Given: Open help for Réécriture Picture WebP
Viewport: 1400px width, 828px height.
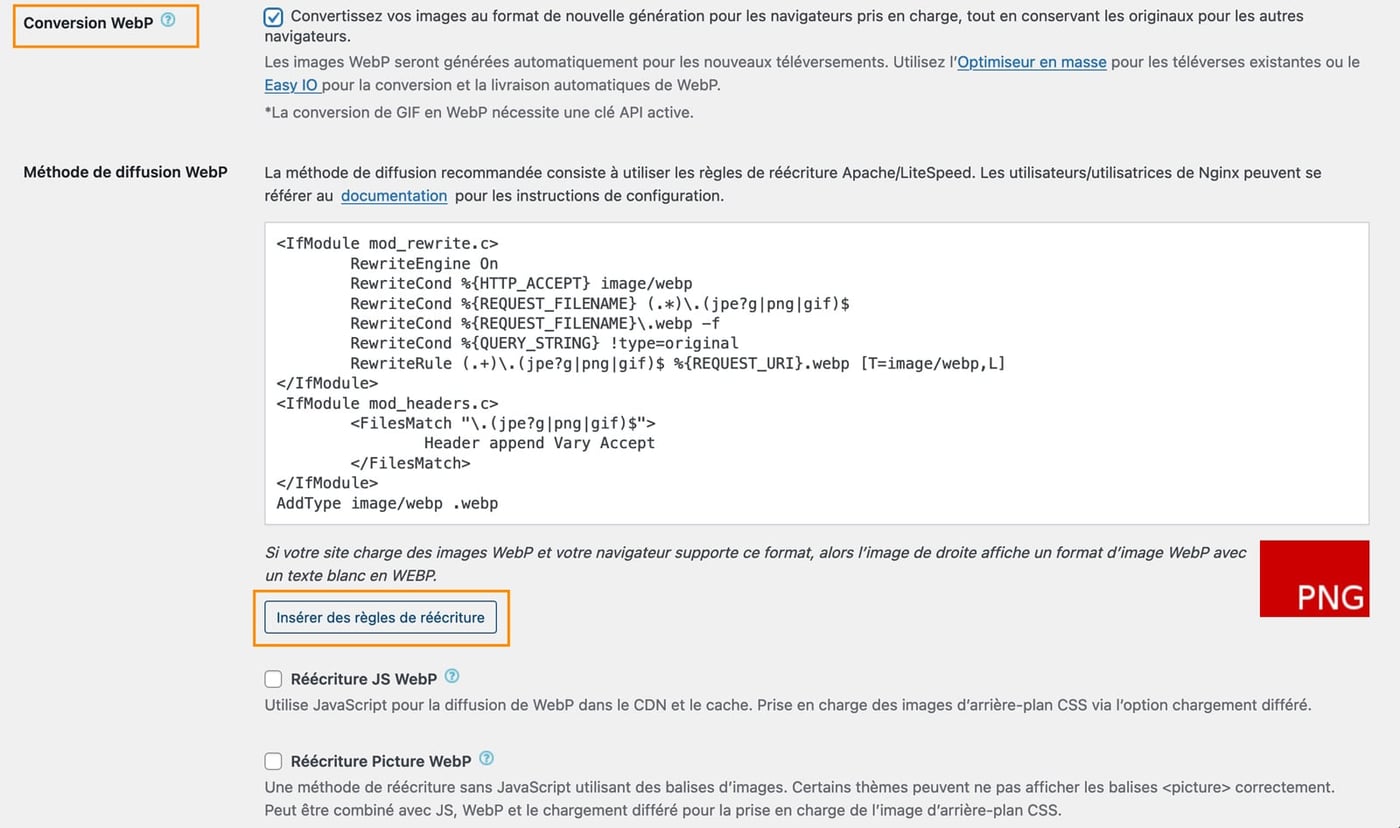Looking at the screenshot, I should (x=486, y=757).
